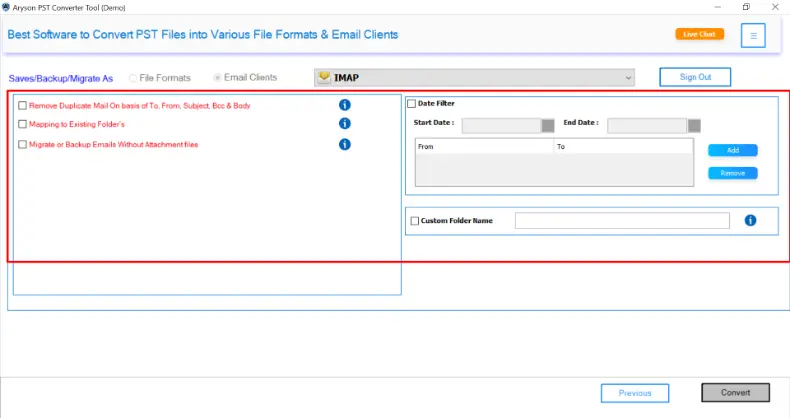The image size is (790, 418).
Task: Click info icon for Remove Duplicate Mail
Action: pos(345,105)
